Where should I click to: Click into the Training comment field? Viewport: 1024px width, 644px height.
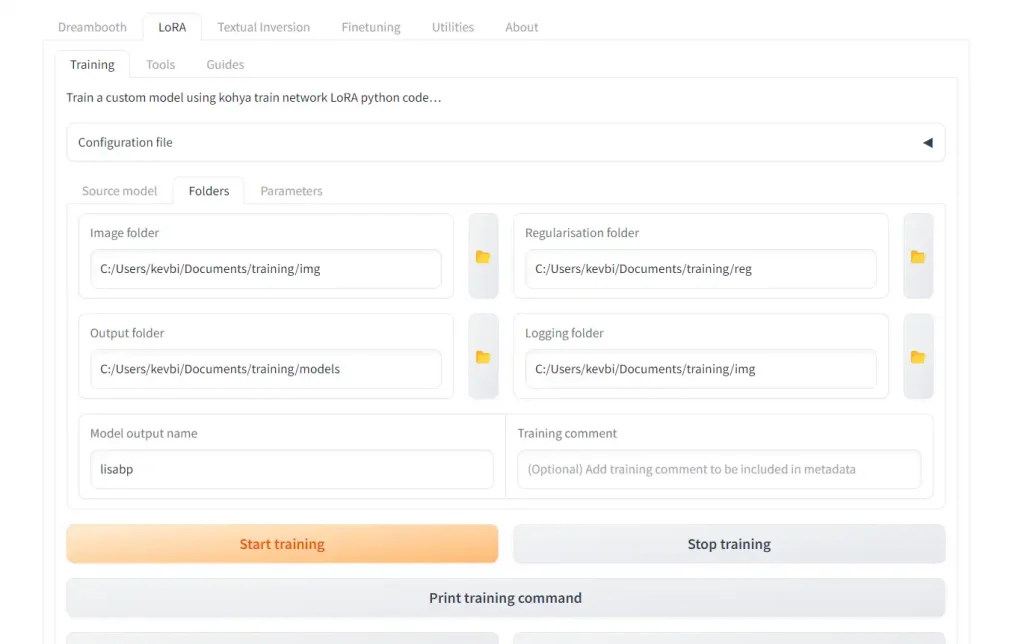coord(718,469)
